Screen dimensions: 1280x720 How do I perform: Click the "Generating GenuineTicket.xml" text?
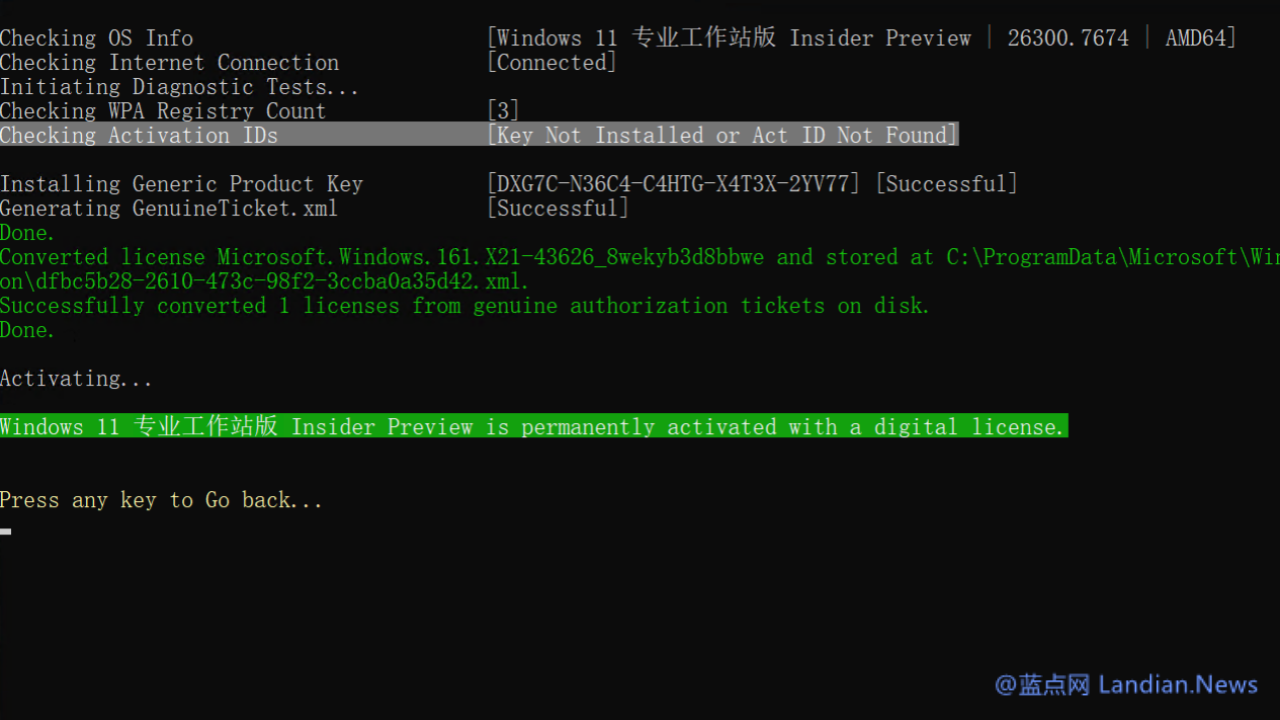[x=169, y=208]
